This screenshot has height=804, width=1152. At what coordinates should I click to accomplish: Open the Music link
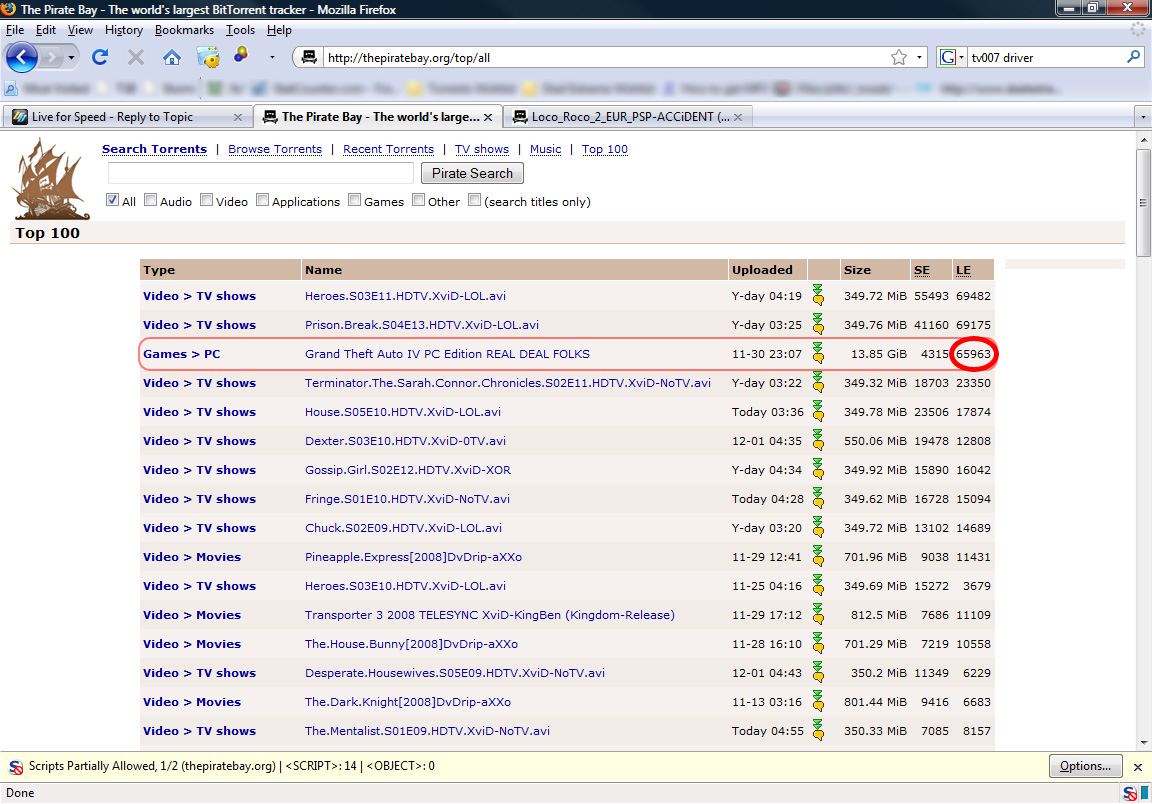click(545, 149)
